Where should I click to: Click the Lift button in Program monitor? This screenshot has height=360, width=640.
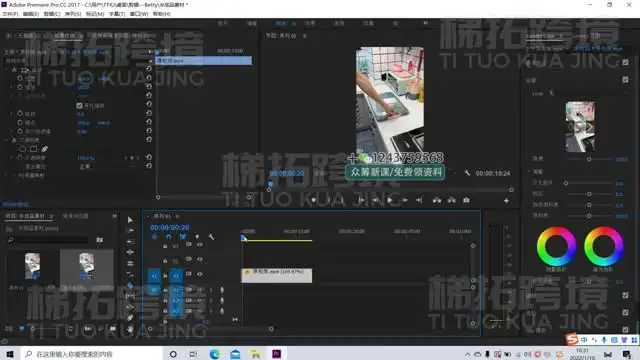437,200
